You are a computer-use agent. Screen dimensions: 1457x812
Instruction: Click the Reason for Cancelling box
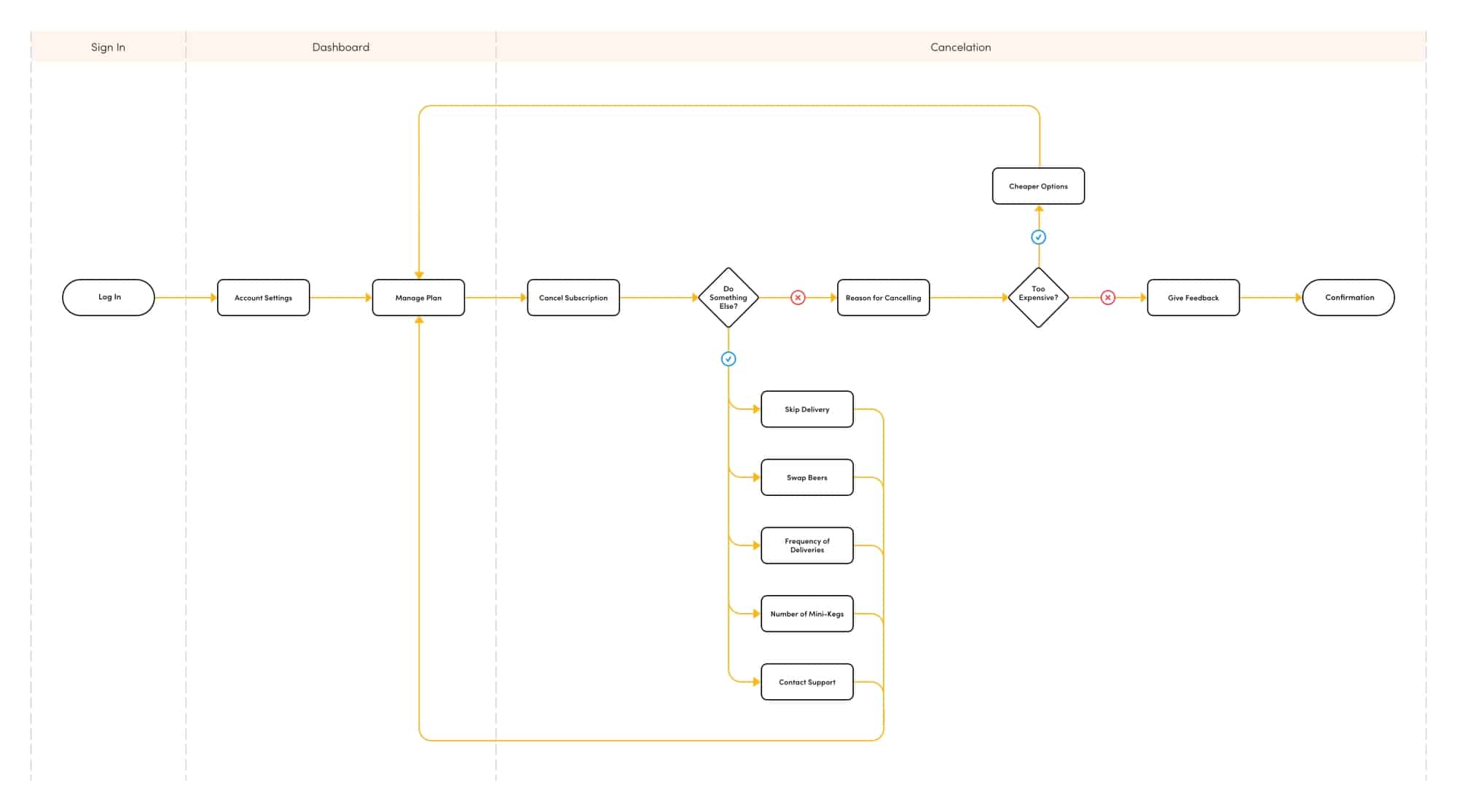point(883,297)
